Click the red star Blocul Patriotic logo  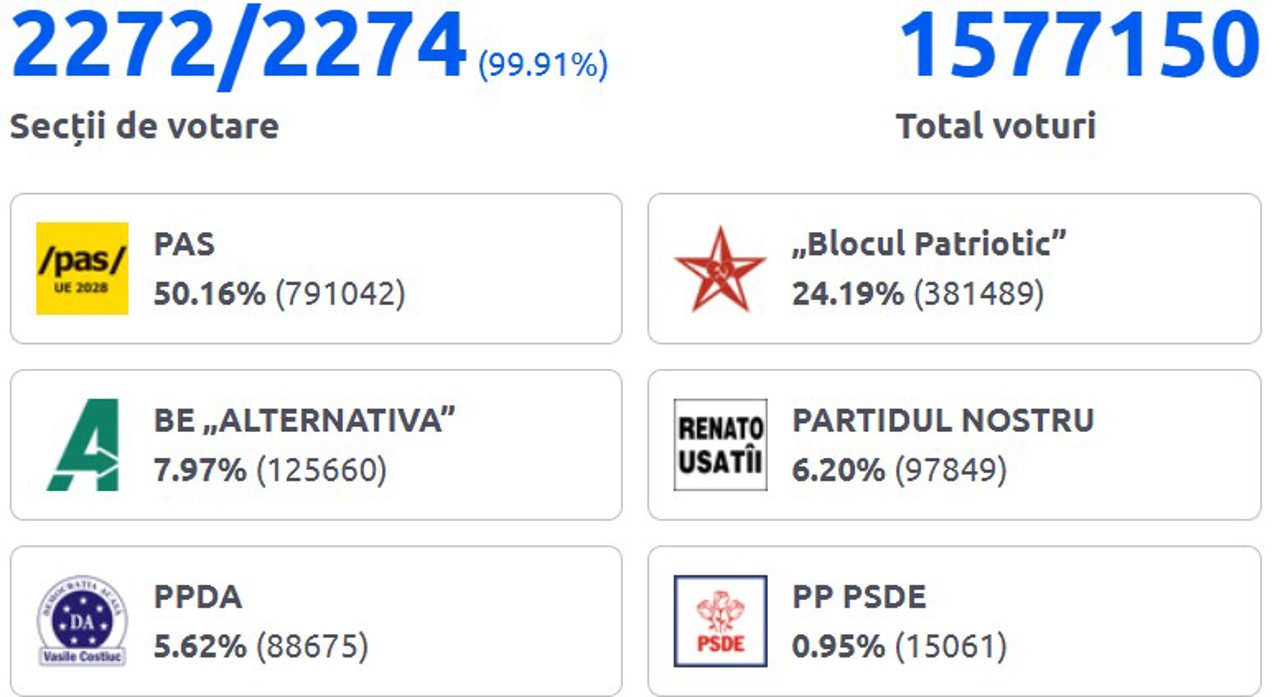(719, 268)
